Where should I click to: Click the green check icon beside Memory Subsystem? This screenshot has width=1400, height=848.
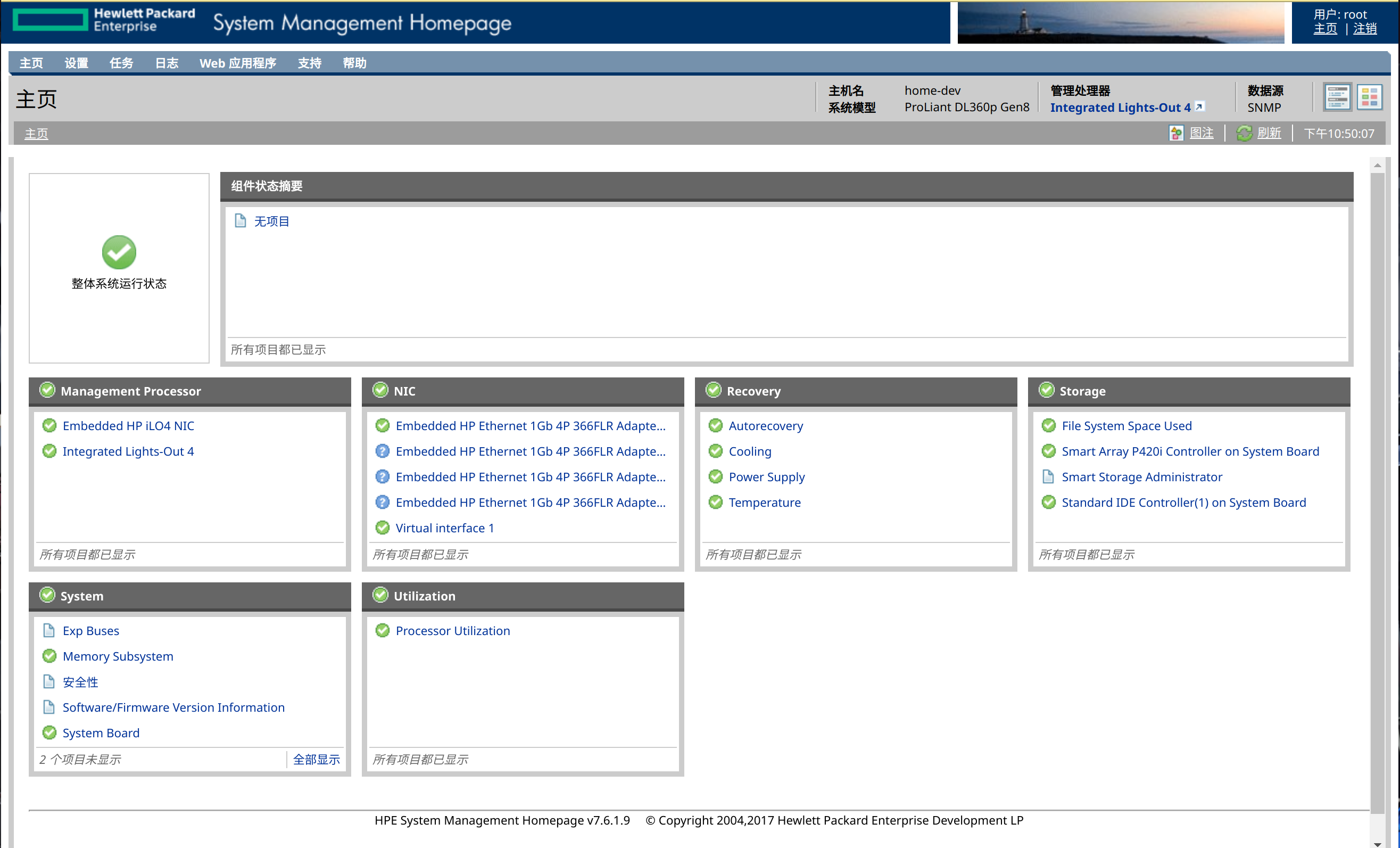click(49, 656)
